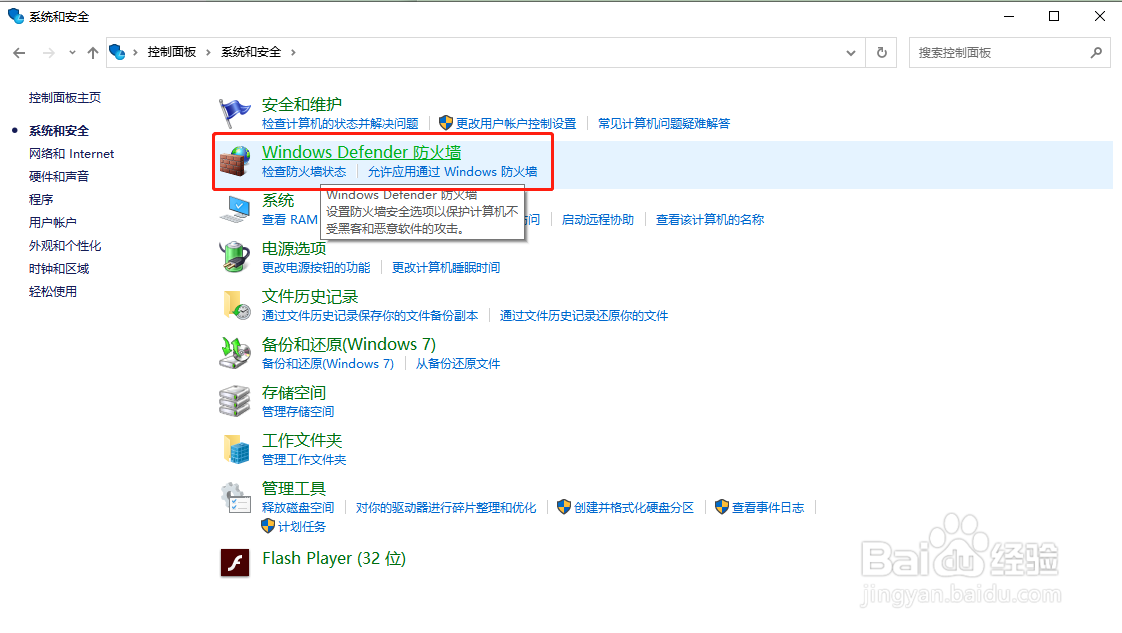1122x633 pixels.
Task: Expand chevron before 控制面板 breadcrumb
Action: [135, 52]
